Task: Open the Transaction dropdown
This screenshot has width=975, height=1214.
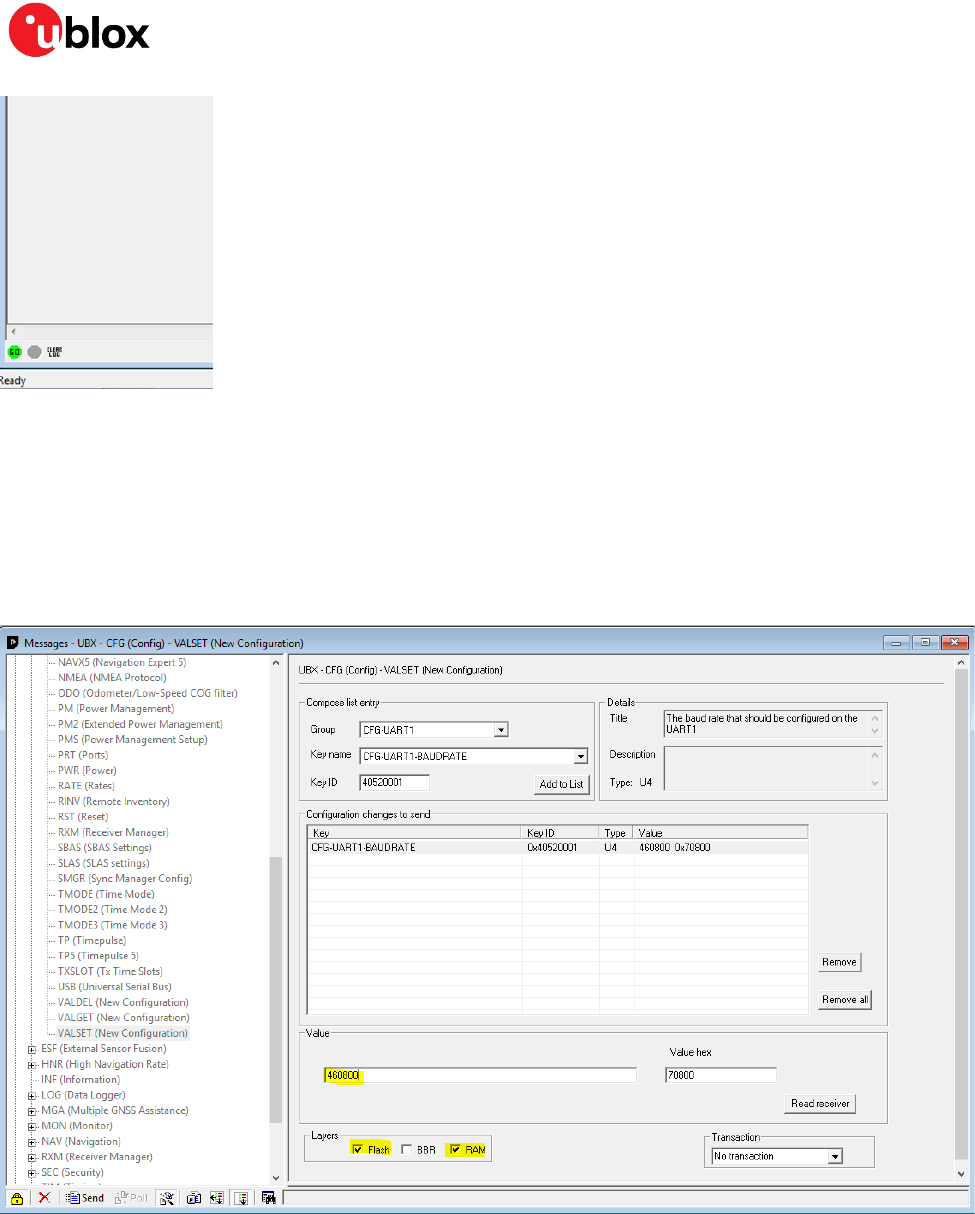Action: [836, 1156]
